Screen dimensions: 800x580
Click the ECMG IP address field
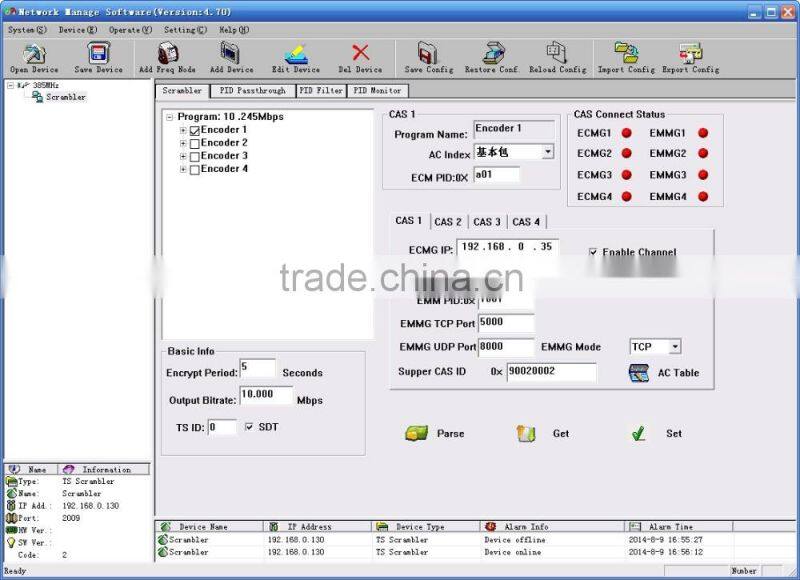[x=508, y=247]
